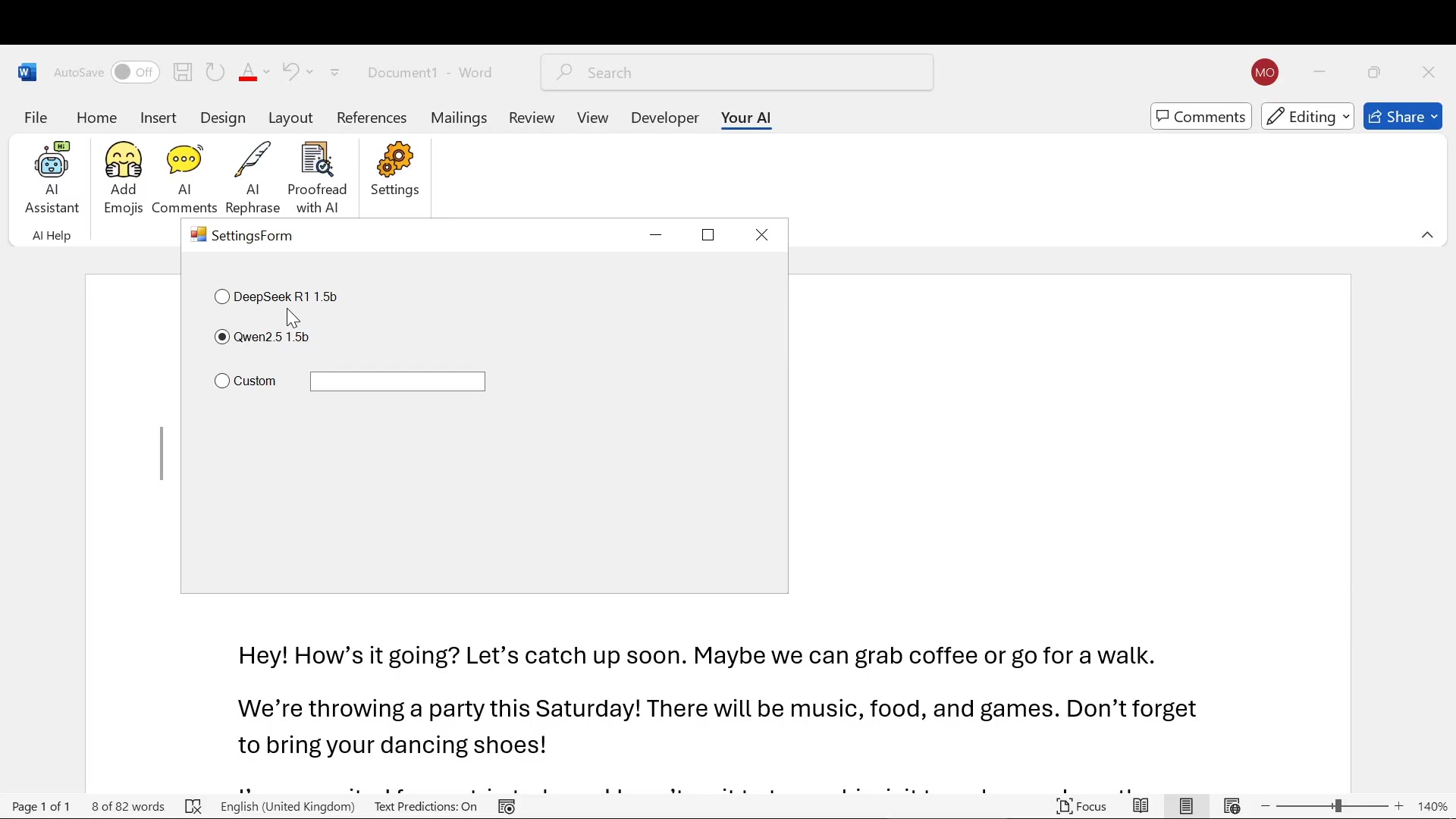Image resolution: width=1456 pixels, height=819 pixels.
Task: Customize Quick Access Toolbar dropdown
Action: pyautogui.click(x=335, y=73)
